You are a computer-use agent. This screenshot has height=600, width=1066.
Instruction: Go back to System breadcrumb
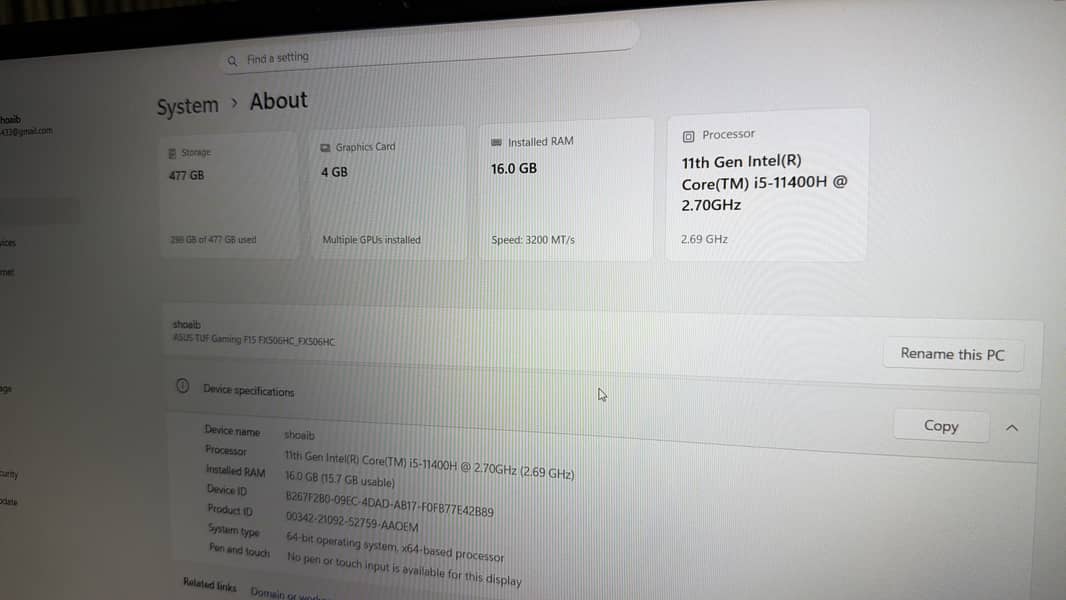187,106
